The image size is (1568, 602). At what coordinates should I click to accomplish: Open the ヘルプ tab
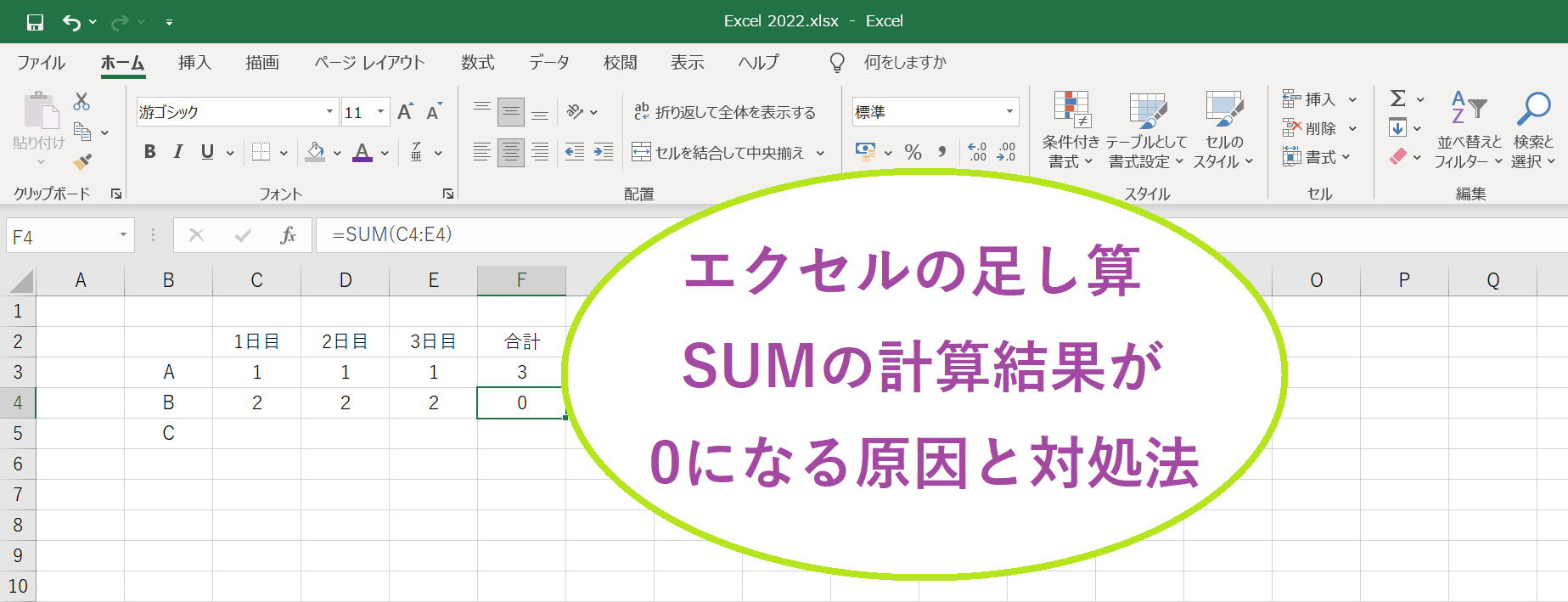pos(758,63)
